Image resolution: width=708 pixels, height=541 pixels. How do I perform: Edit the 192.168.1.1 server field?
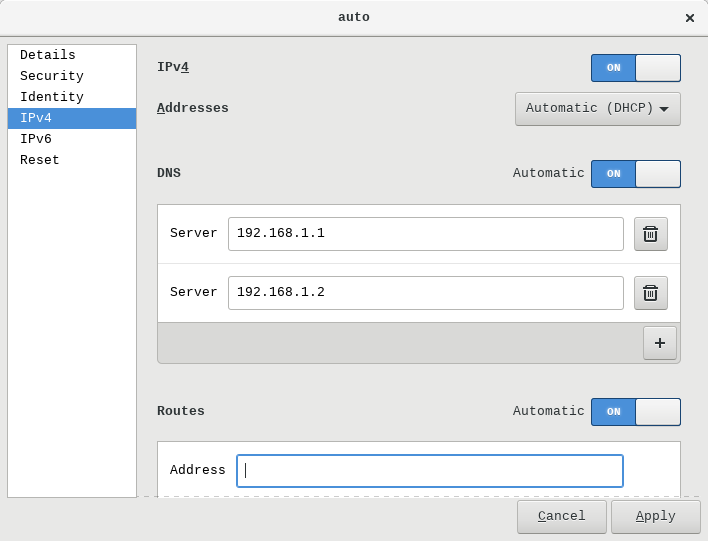pos(426,234)
